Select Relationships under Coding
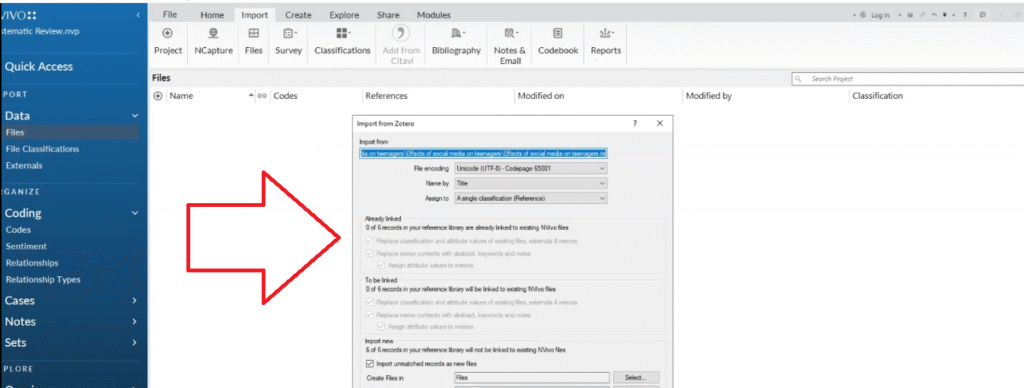 (32, 263)
